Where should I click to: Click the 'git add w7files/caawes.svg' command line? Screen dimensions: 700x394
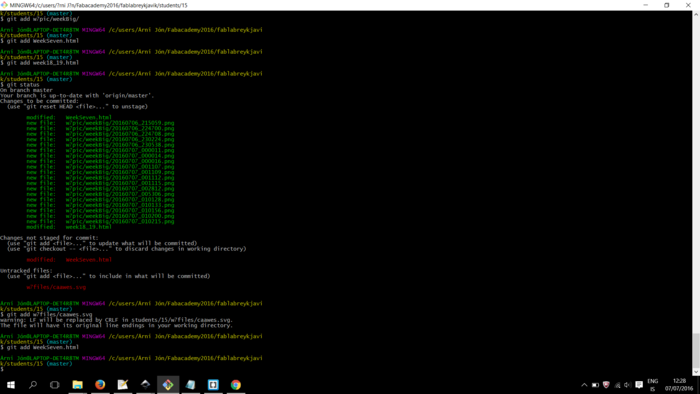[46, 314]
